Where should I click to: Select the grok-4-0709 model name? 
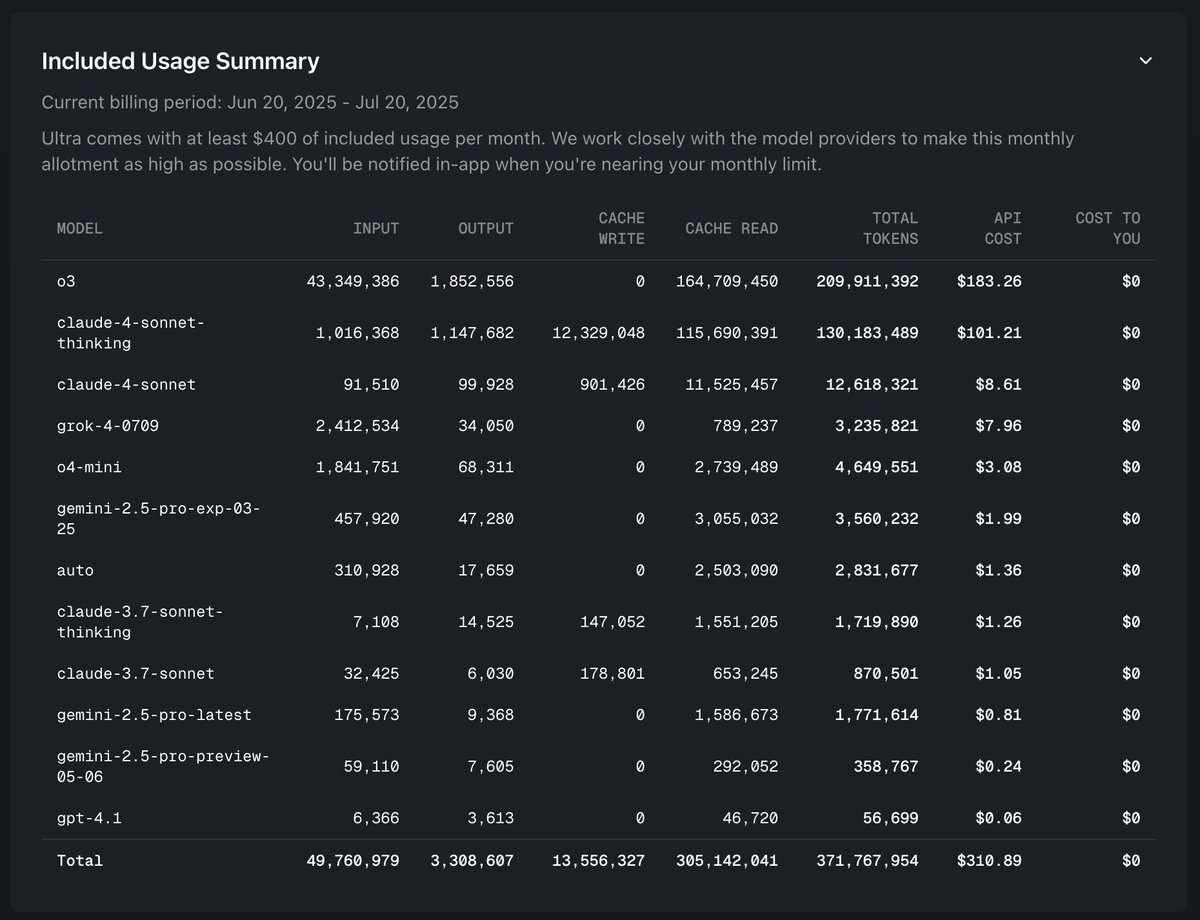(108, 426)
